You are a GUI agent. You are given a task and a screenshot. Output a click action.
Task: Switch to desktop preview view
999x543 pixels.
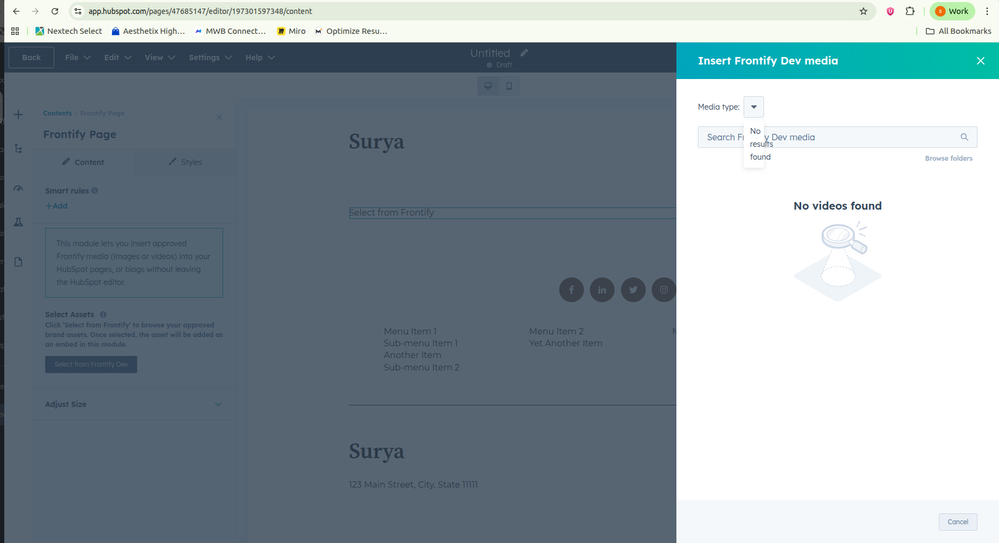488,86
